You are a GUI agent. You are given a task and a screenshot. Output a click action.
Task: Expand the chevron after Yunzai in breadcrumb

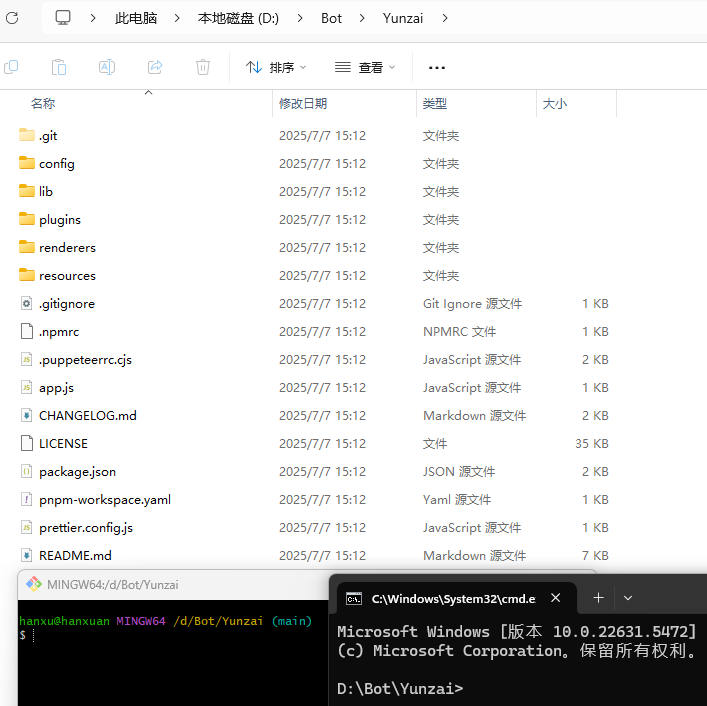click(444, 18)
